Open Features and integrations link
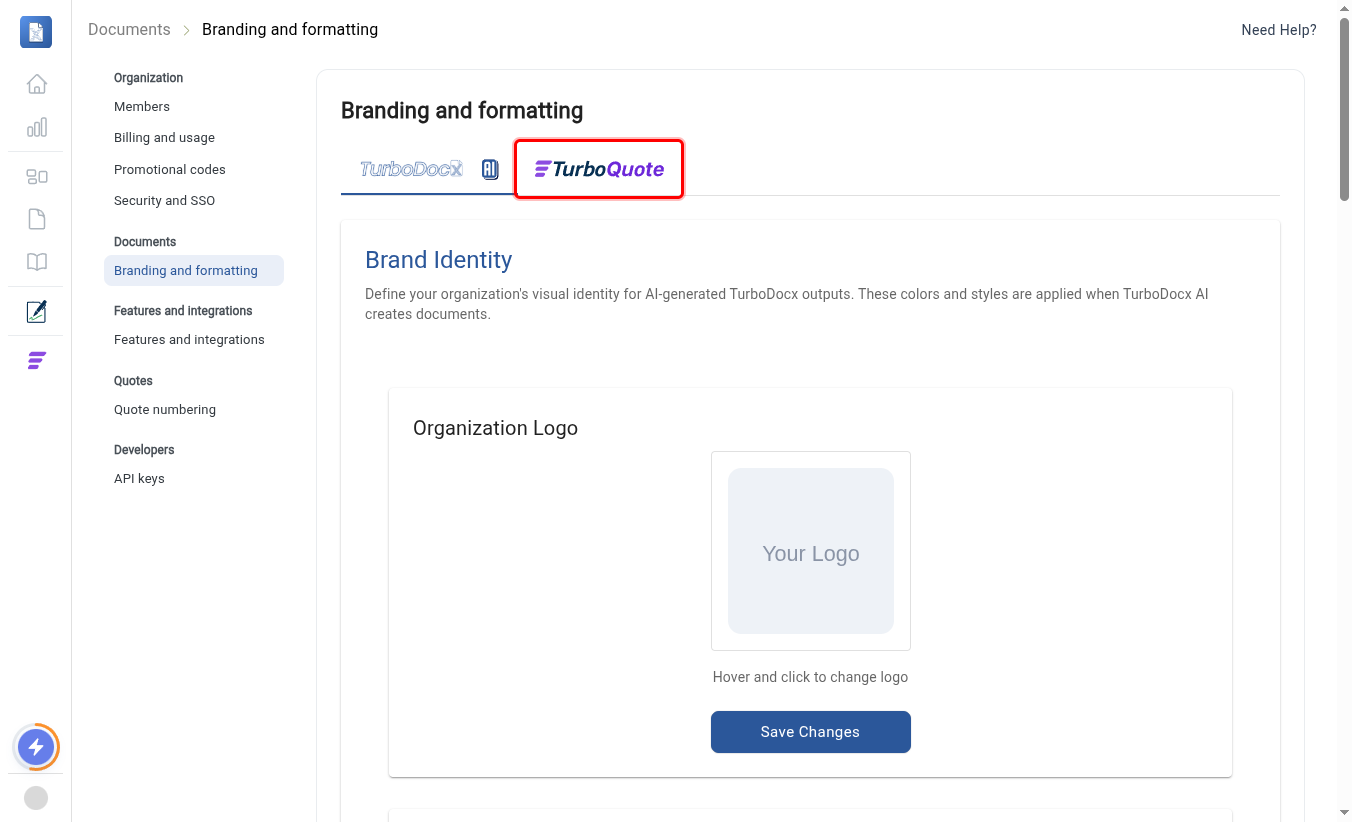The image size is (1352, 822). 189,340
